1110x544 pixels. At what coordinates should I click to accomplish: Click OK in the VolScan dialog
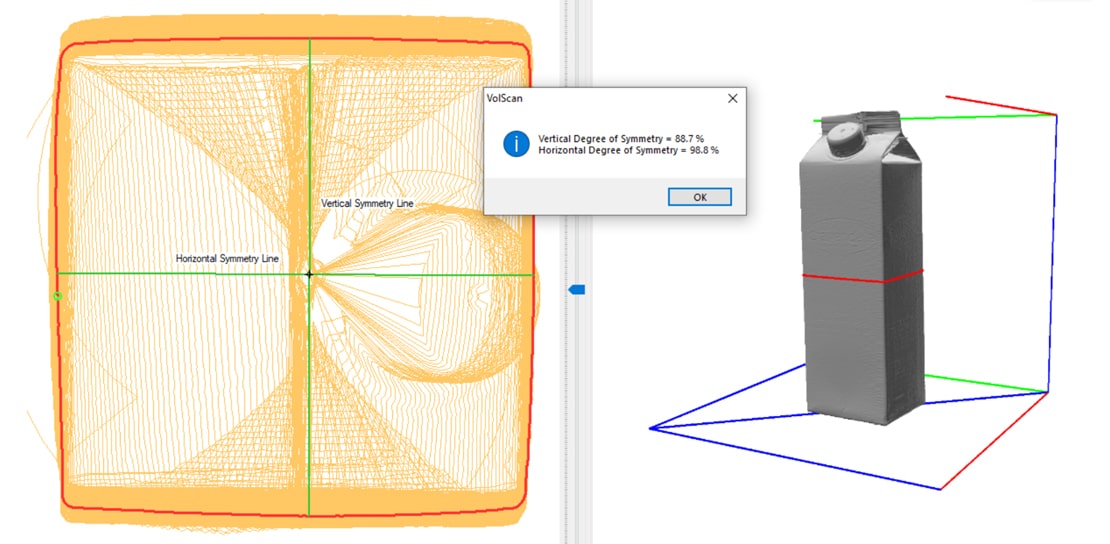(x=699, y=197)
